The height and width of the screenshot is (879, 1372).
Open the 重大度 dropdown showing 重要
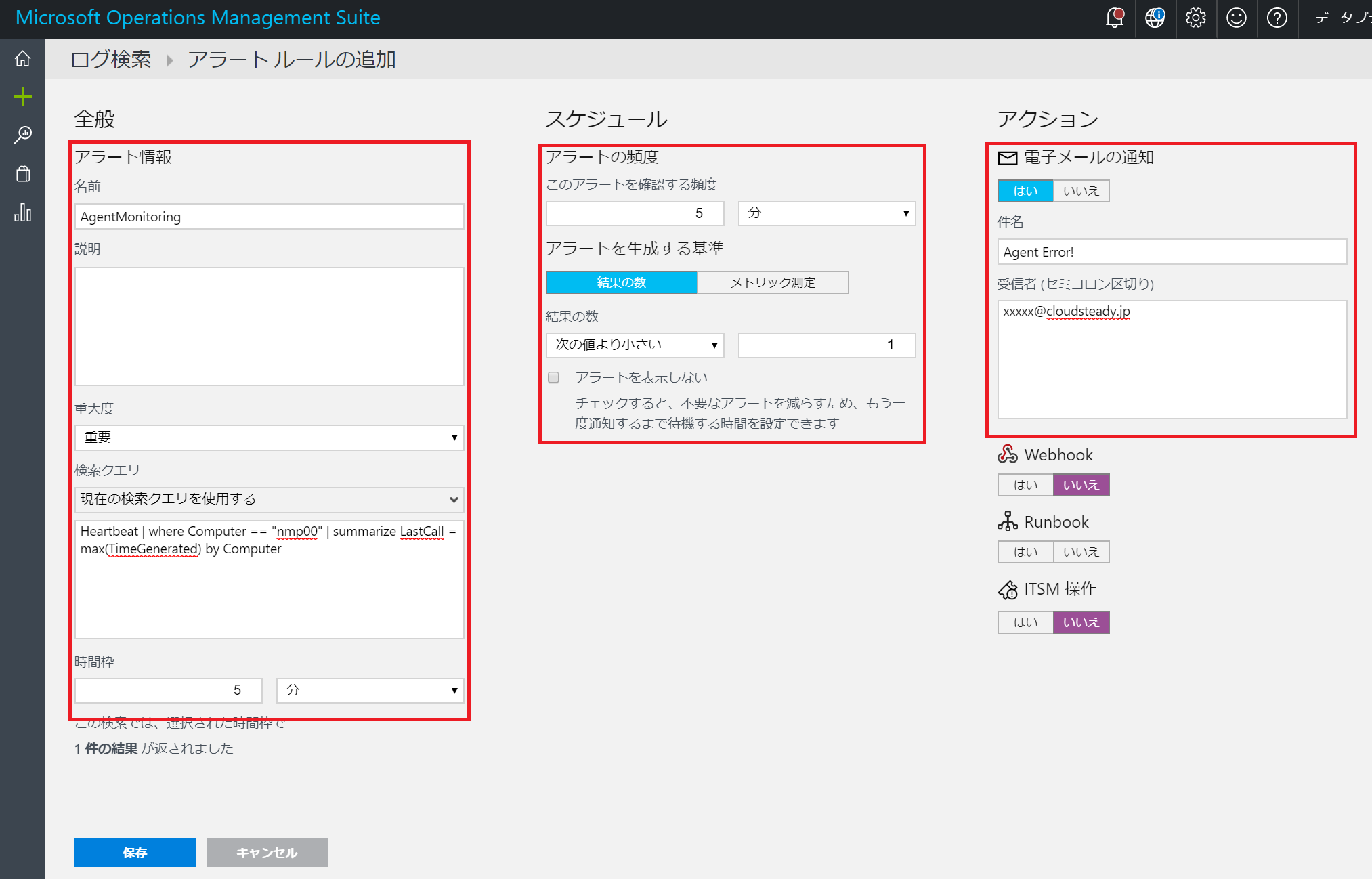[269, 437]
